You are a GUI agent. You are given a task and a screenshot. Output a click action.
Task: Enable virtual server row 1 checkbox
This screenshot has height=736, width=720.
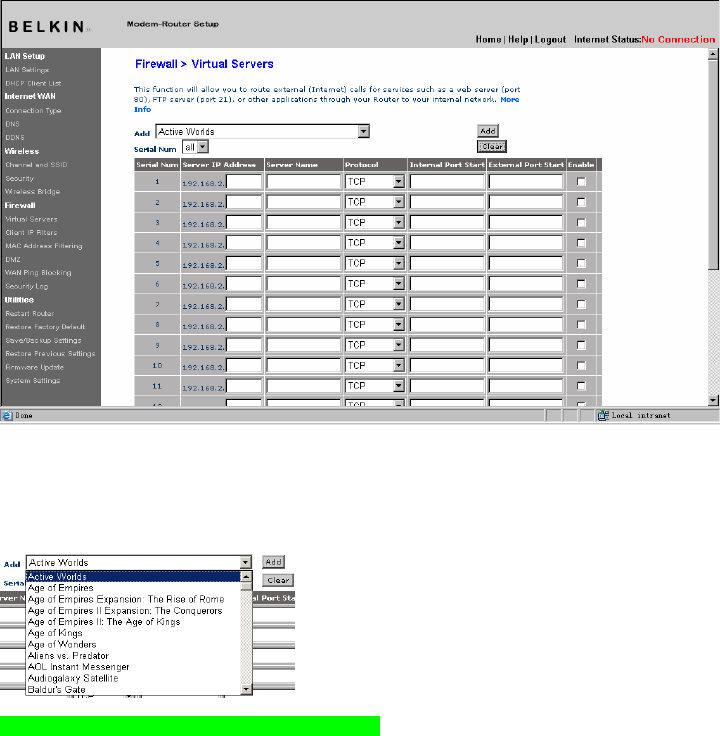coord(581,182)
